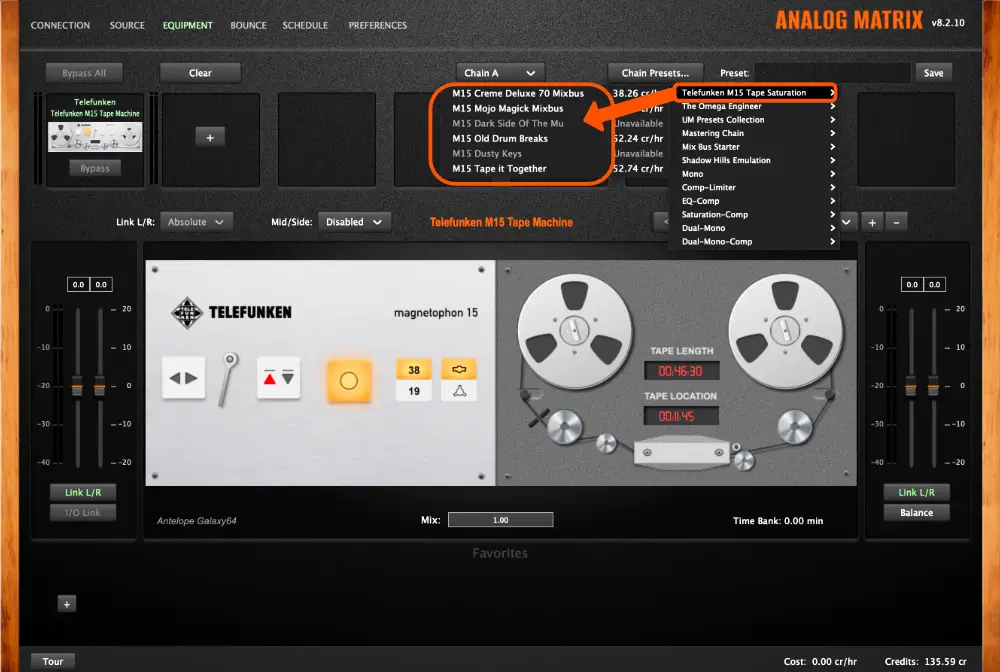The height and width of the screenshot is (672, 1000).
Task: Click the input left channel fader
Action: 77,386
